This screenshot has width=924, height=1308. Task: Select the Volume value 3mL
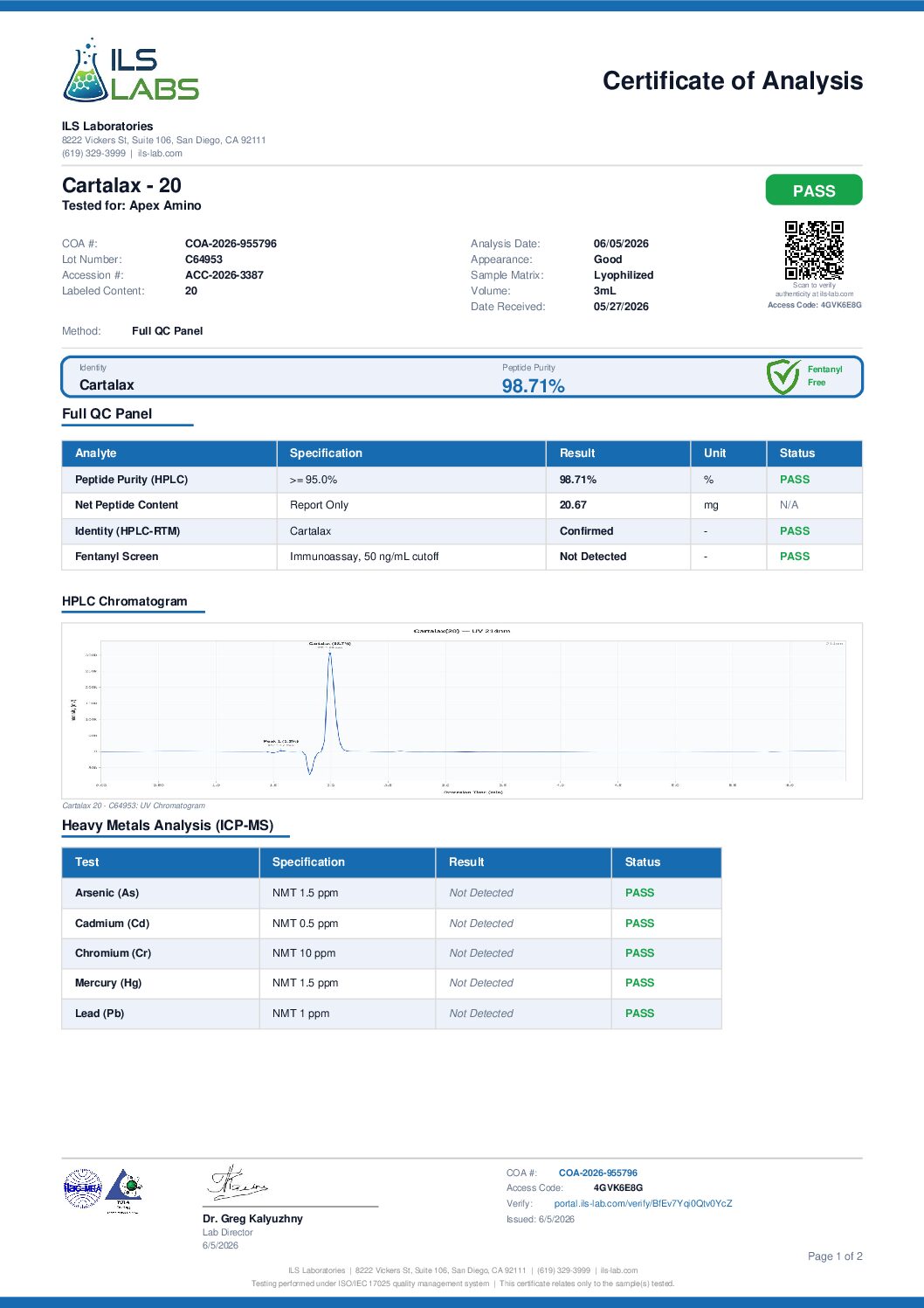(x=604, y=291)
